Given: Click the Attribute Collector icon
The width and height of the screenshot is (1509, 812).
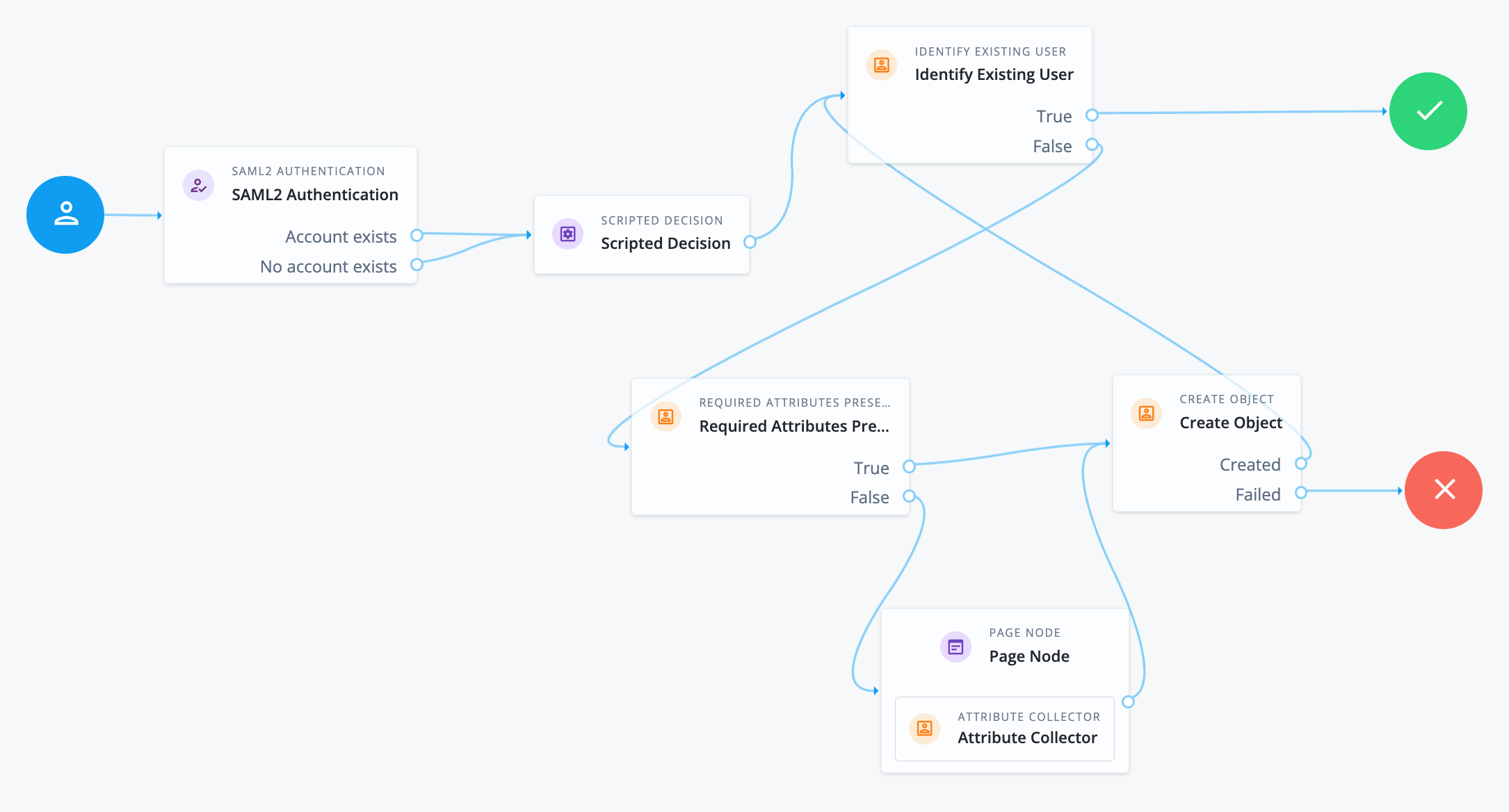Looking at the screenshot, I should pyautogui.click(x=923, y=728).
